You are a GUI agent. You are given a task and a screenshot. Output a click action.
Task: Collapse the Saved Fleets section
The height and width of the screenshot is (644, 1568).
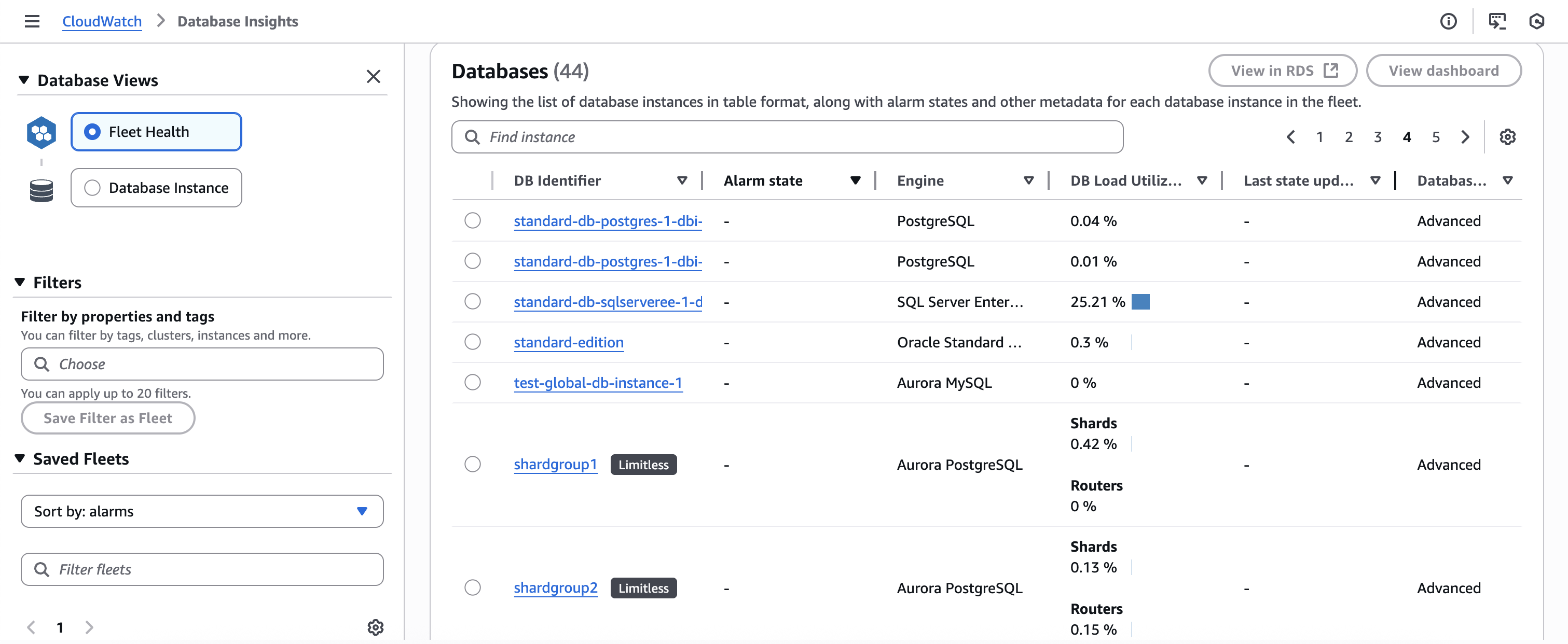[21, 458]
